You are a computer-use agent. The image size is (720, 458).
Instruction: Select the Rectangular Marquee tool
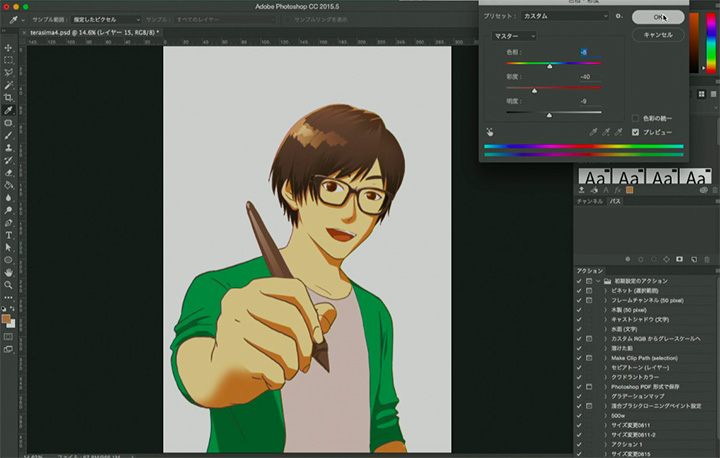(8, 60)
